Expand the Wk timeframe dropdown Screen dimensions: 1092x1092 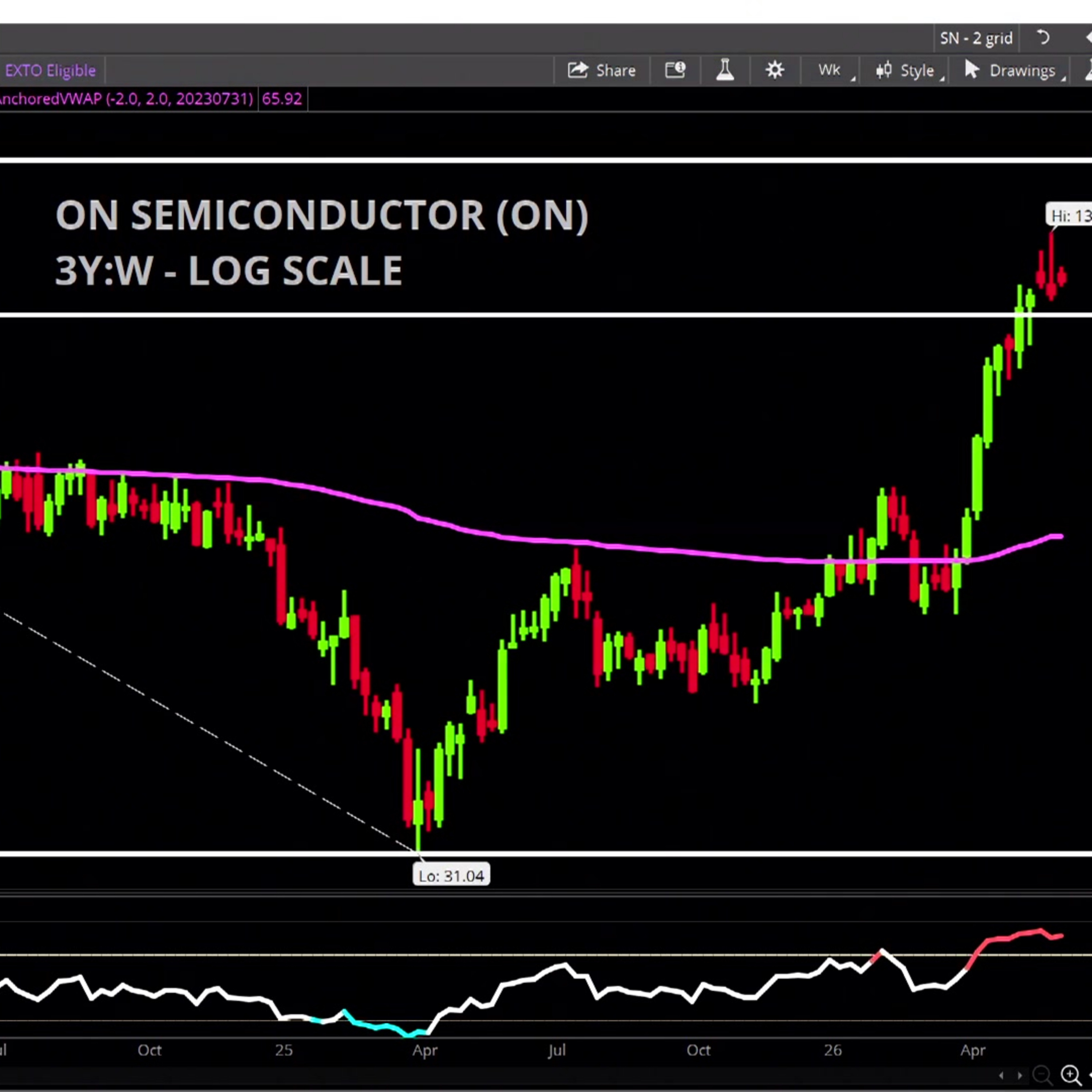831,71
